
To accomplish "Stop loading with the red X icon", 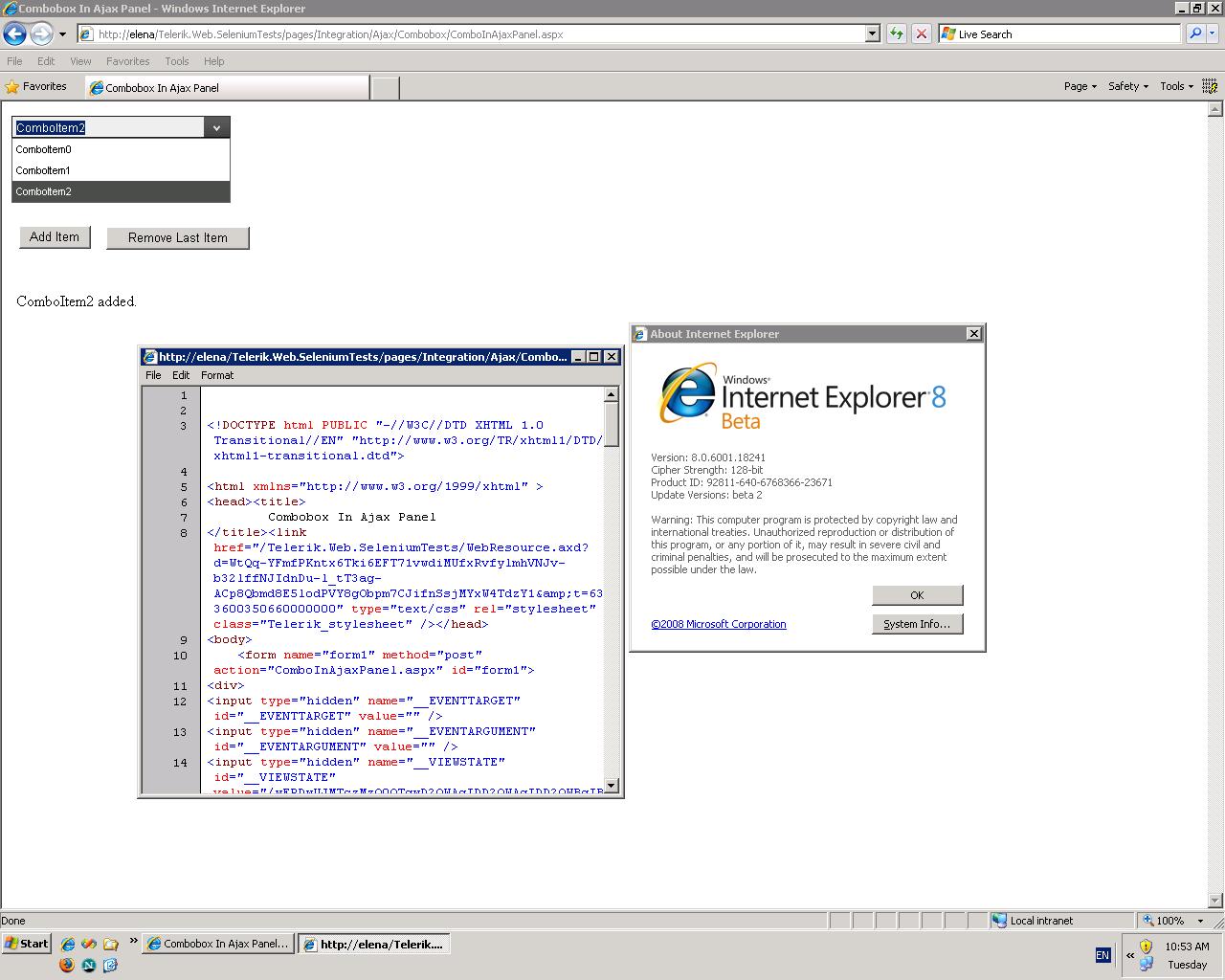I will click(921, 33).
